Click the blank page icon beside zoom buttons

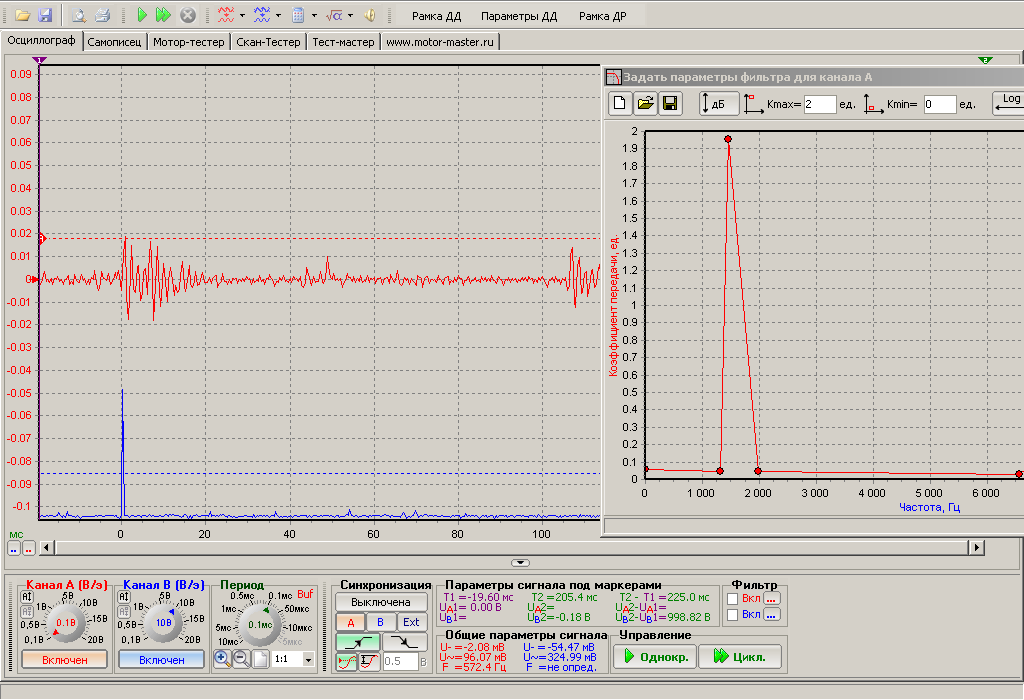click(261, 659)
